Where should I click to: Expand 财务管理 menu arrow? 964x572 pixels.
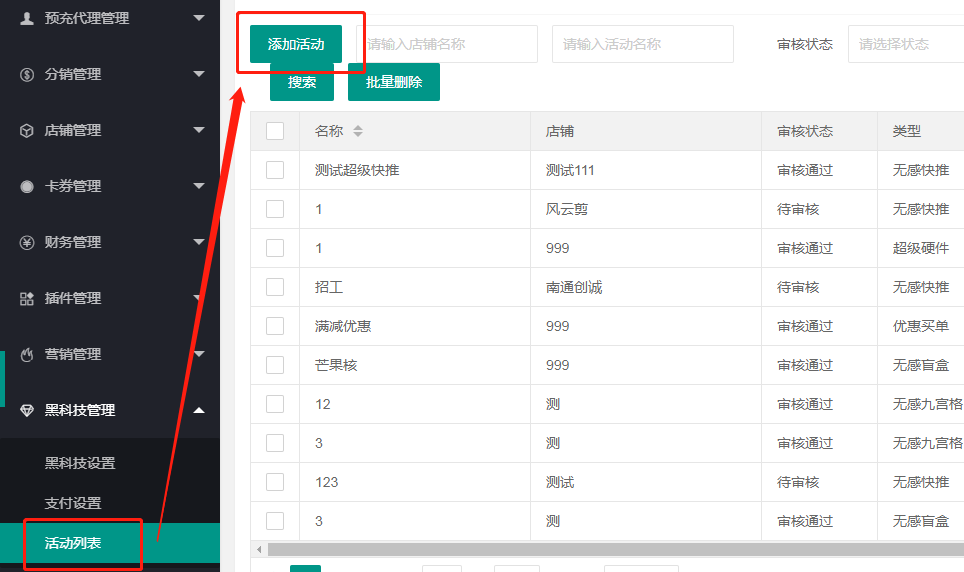pos(199,242)
